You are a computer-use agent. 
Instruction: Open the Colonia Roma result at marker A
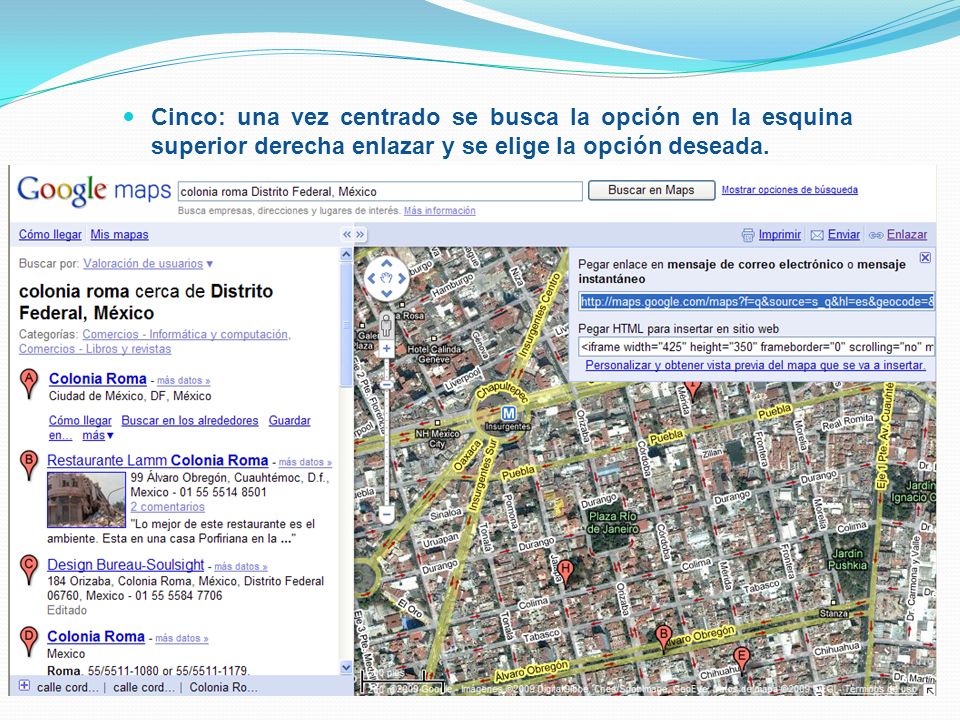[98, 379]
